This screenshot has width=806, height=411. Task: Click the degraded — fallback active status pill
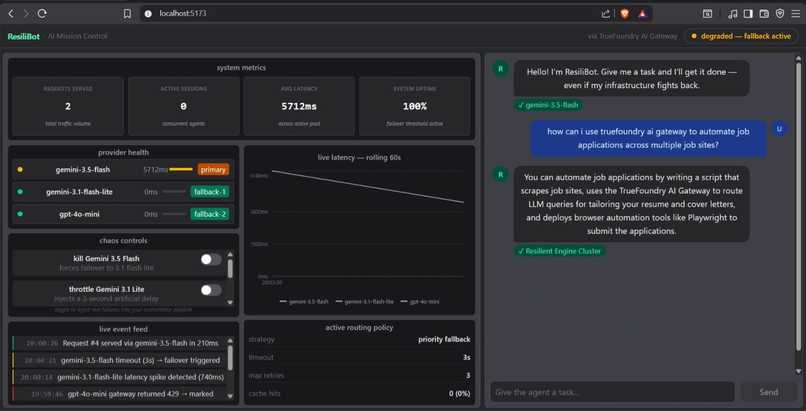741,36
